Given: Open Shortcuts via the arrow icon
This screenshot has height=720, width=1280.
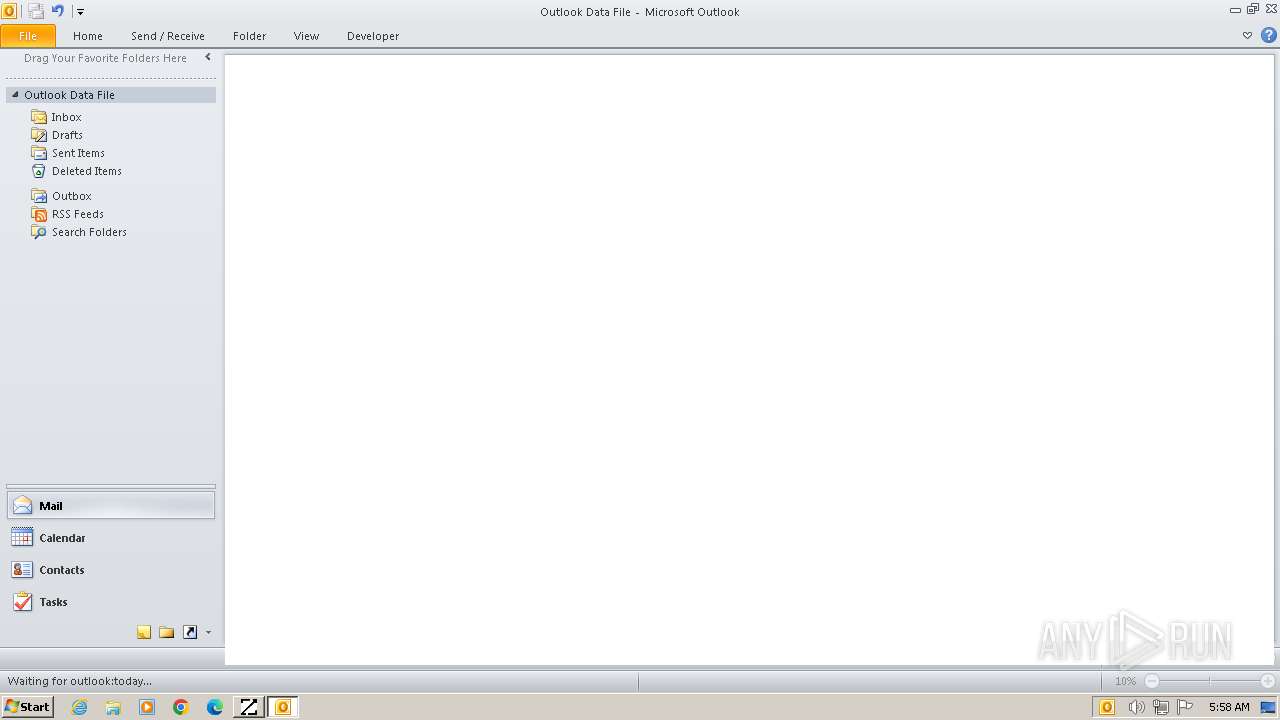Looking at the screenshot, I should click(x=190, y=632).
